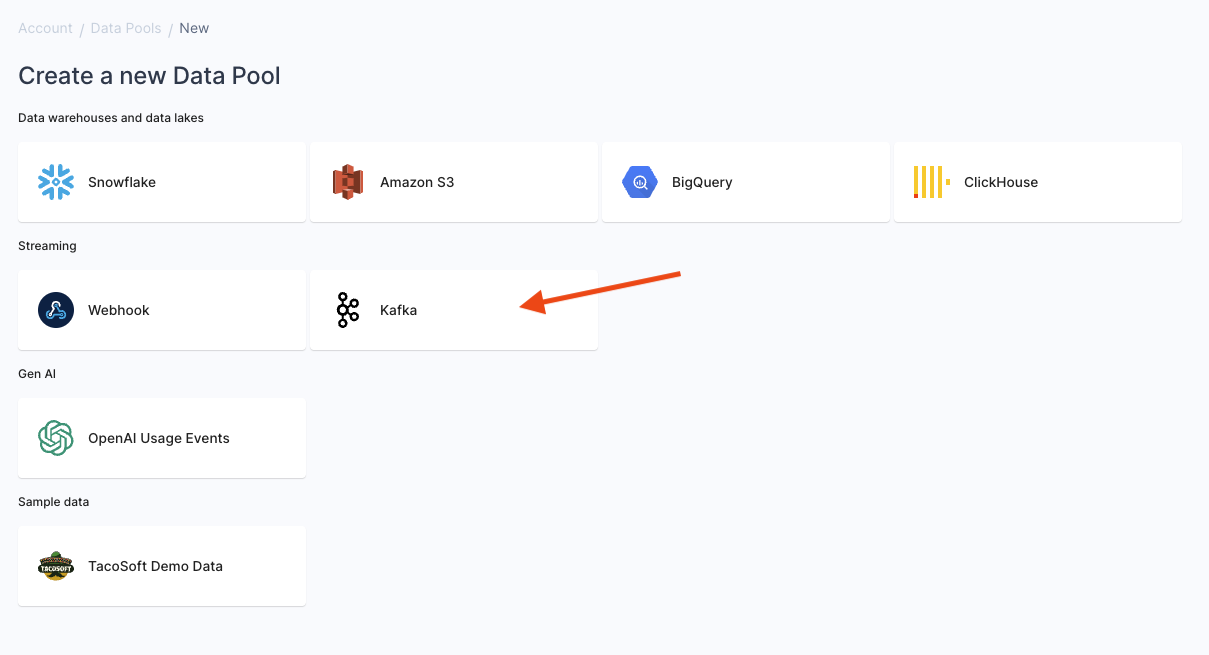Click the Snowflake snowflake icon
1209x655 pixels.
[55, 182]
